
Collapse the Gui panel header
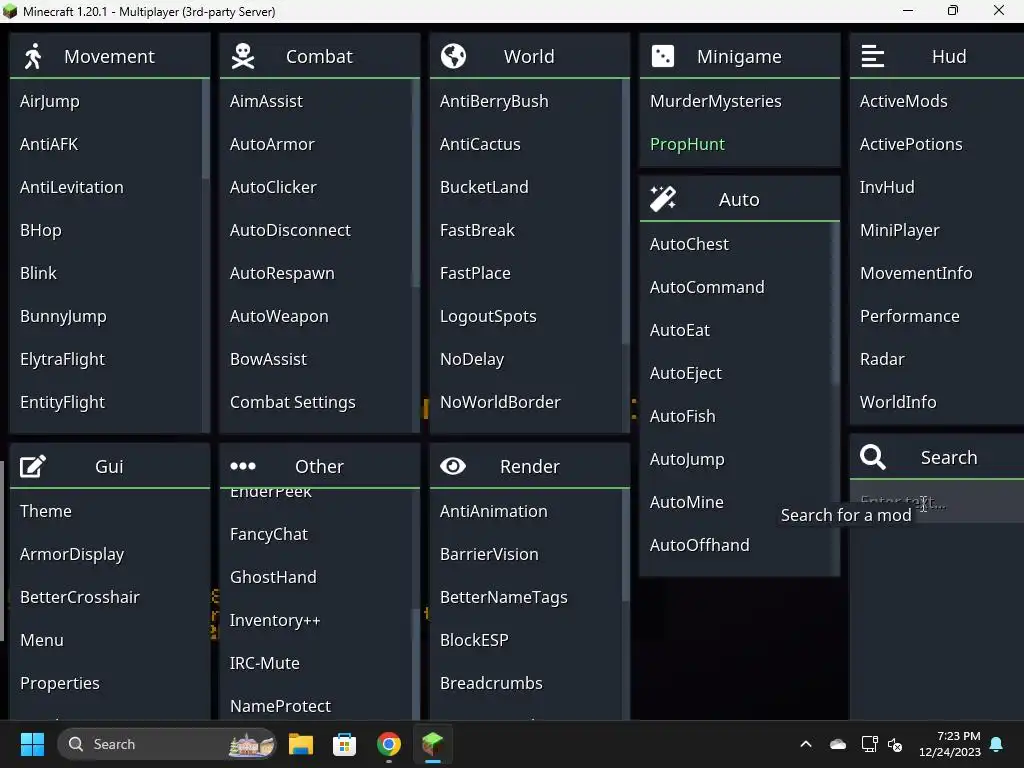pyautogui.click(x=110, y=466)
